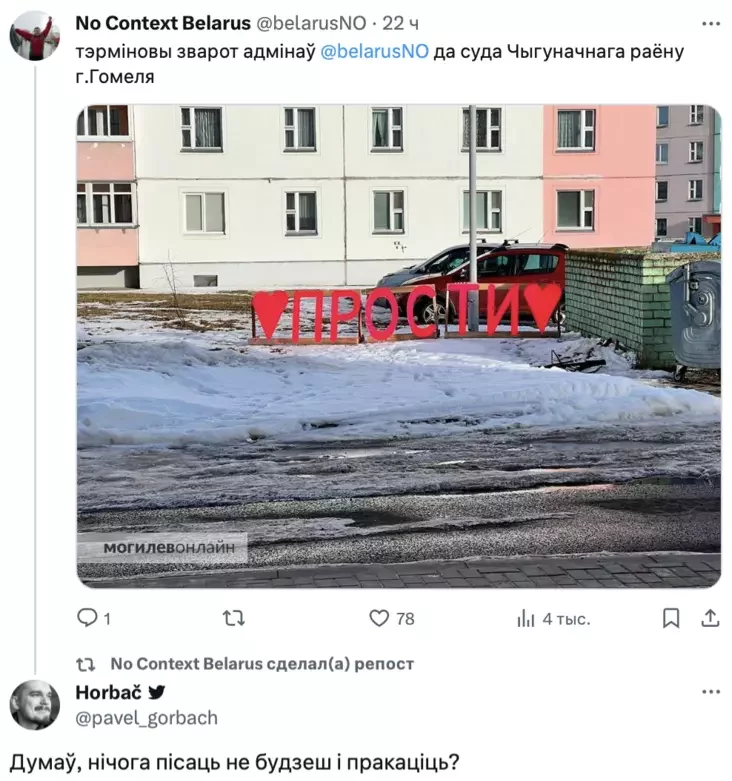Click the 22 ч timestamp
The image size is (732, 781).
tap(400, 23)
